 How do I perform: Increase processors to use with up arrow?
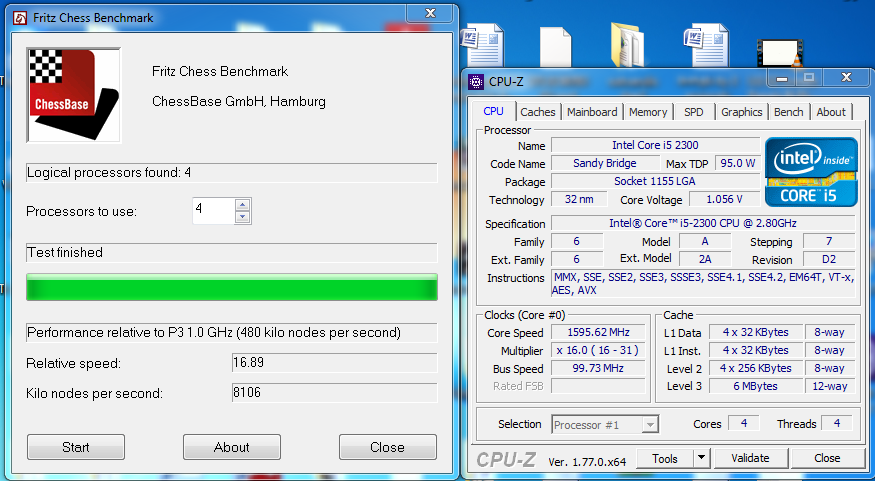click(242, 205)
